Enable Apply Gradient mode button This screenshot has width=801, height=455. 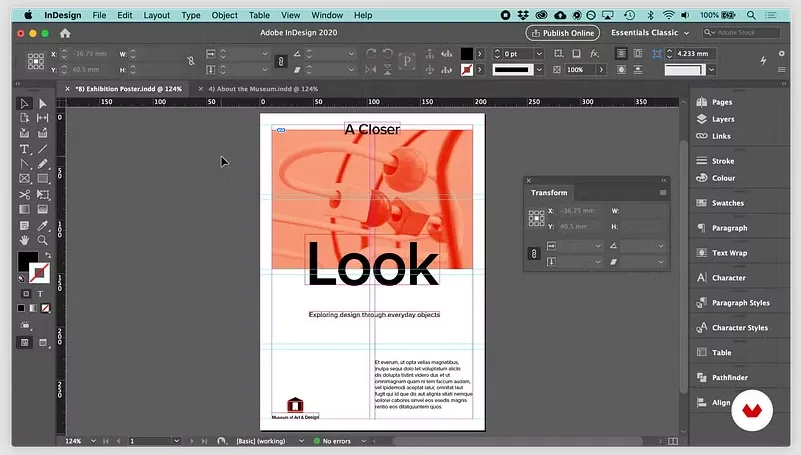[33, 308]
